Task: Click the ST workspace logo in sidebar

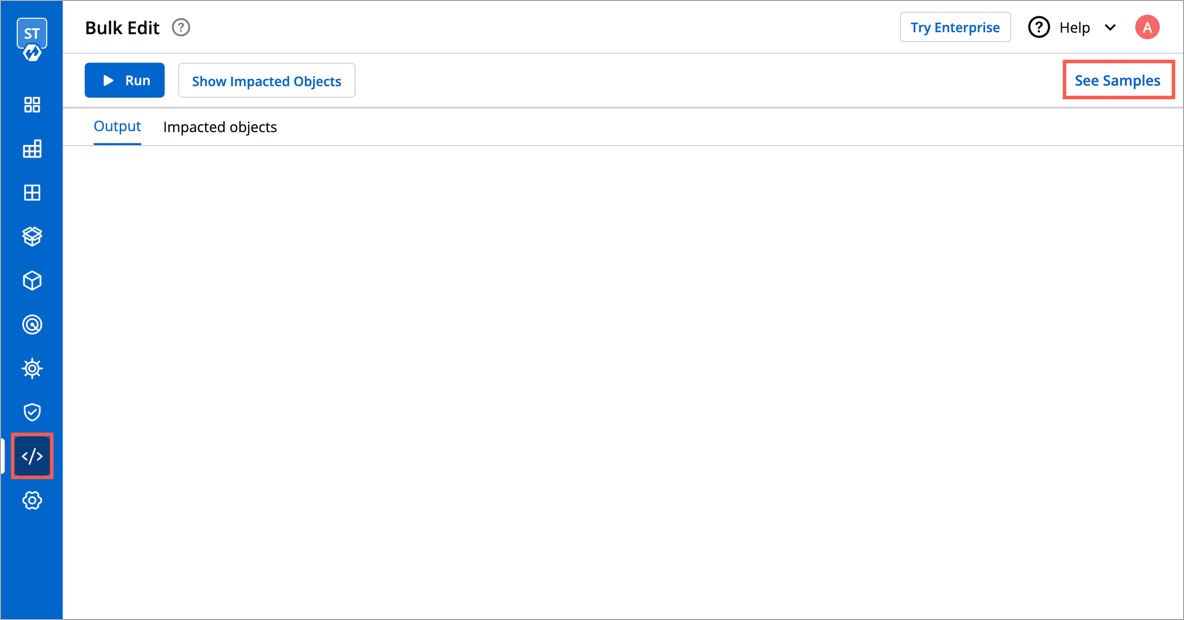Action: (32, 40)
